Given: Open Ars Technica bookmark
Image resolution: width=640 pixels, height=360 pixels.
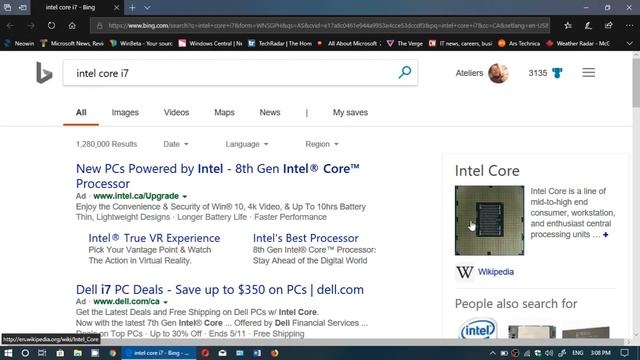Looking at the screenshot, I should pyautogui.click(x=519, y=43).
